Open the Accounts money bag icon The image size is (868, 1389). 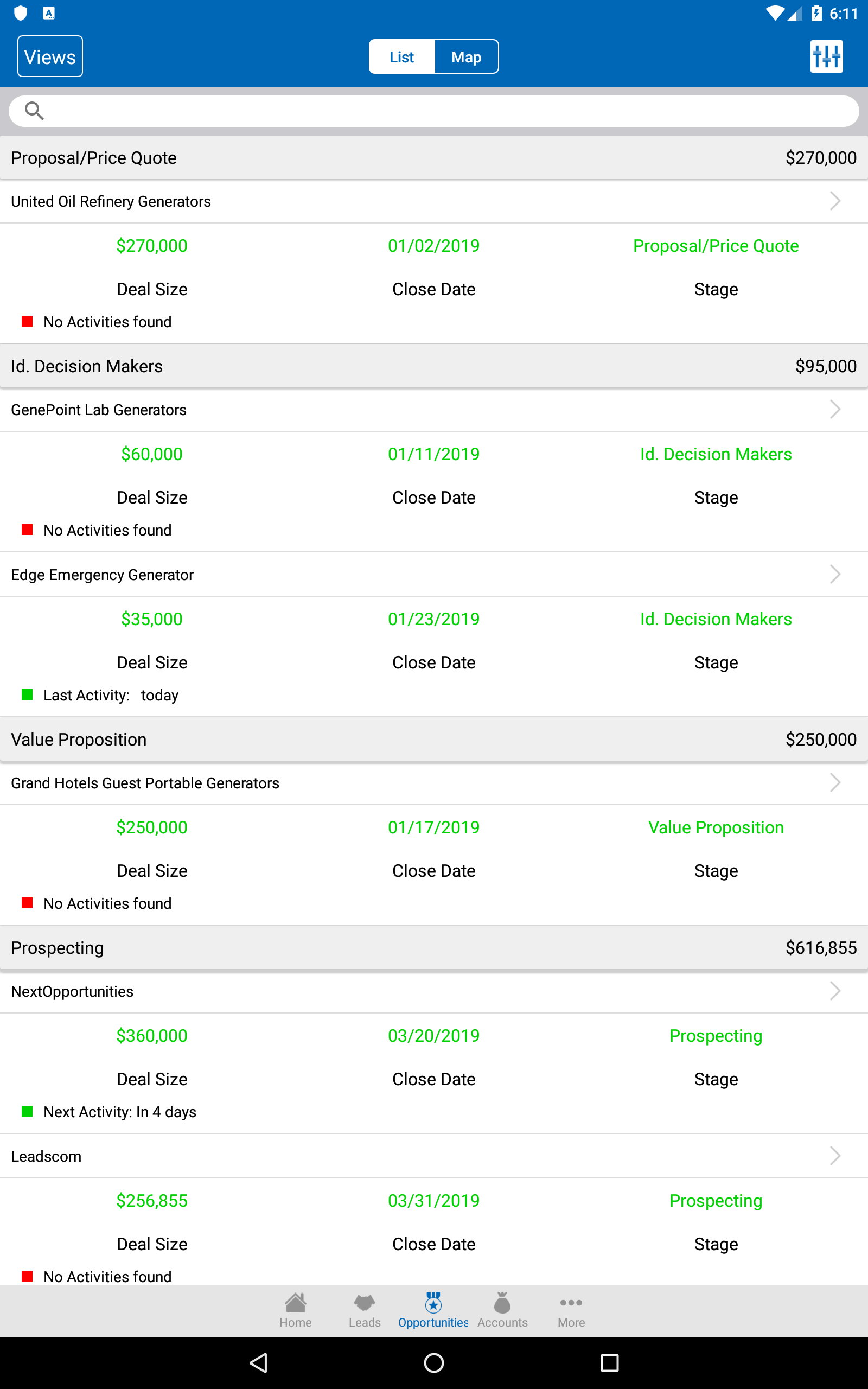click(502, 1302)
